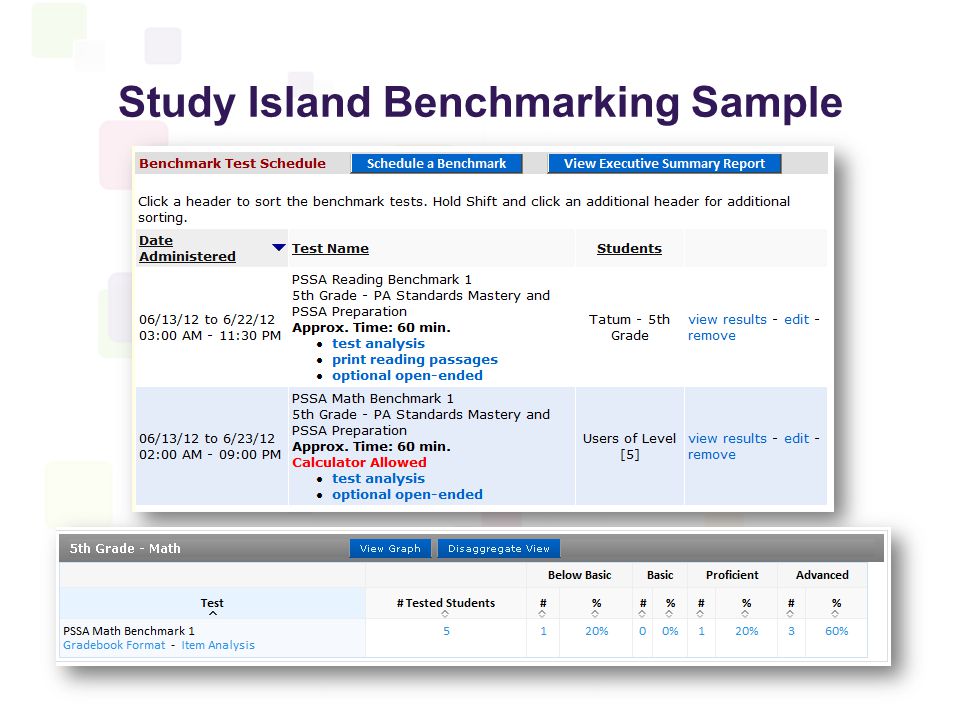This screenshot has height=720, width=960.
Task: Sort by Proficient # arrows
Action: [700, 613]
